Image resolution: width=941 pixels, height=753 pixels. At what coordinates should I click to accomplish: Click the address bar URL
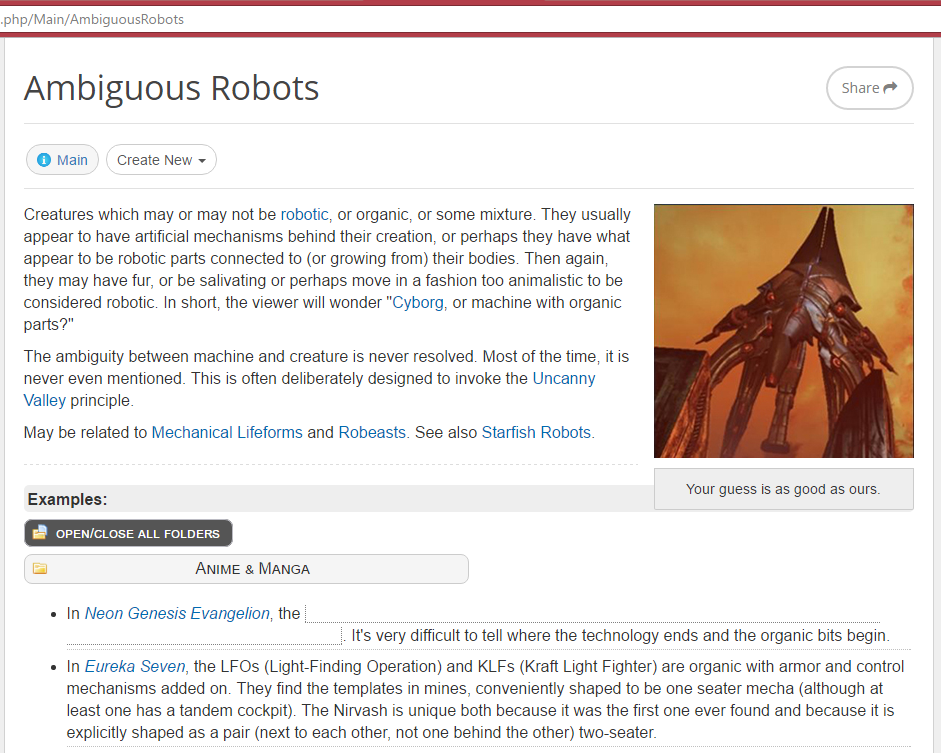pos(92,19)
